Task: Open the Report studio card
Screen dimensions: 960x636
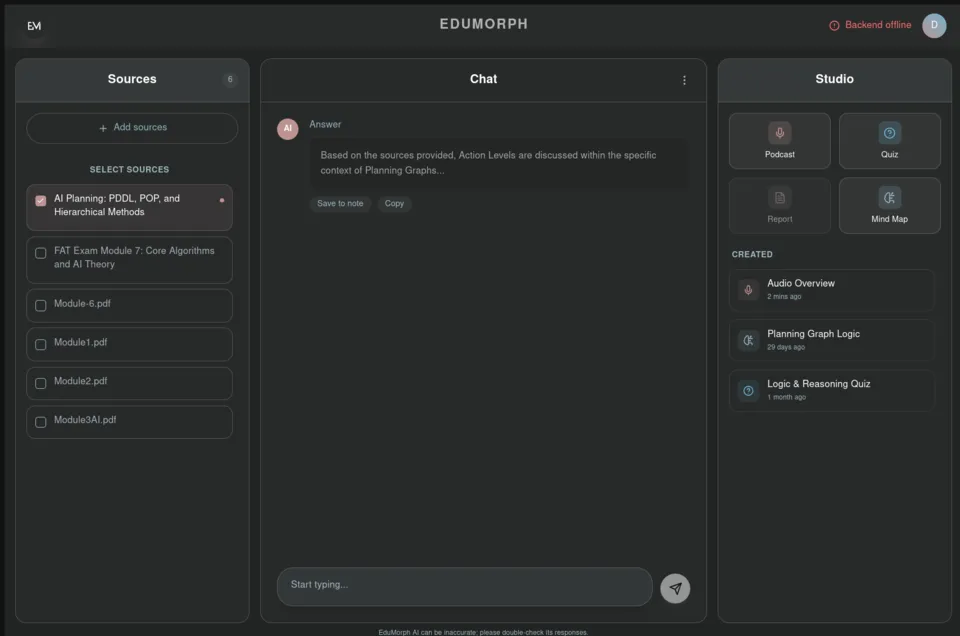Action: pyautogui.click(x=779, y=206)
